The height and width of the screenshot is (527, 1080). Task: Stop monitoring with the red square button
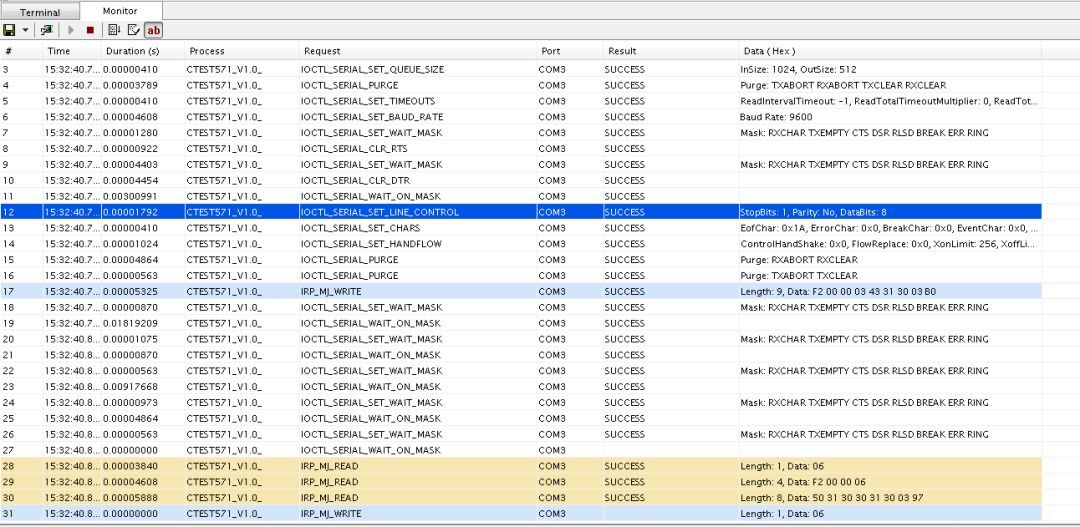[x=90, y=30]
